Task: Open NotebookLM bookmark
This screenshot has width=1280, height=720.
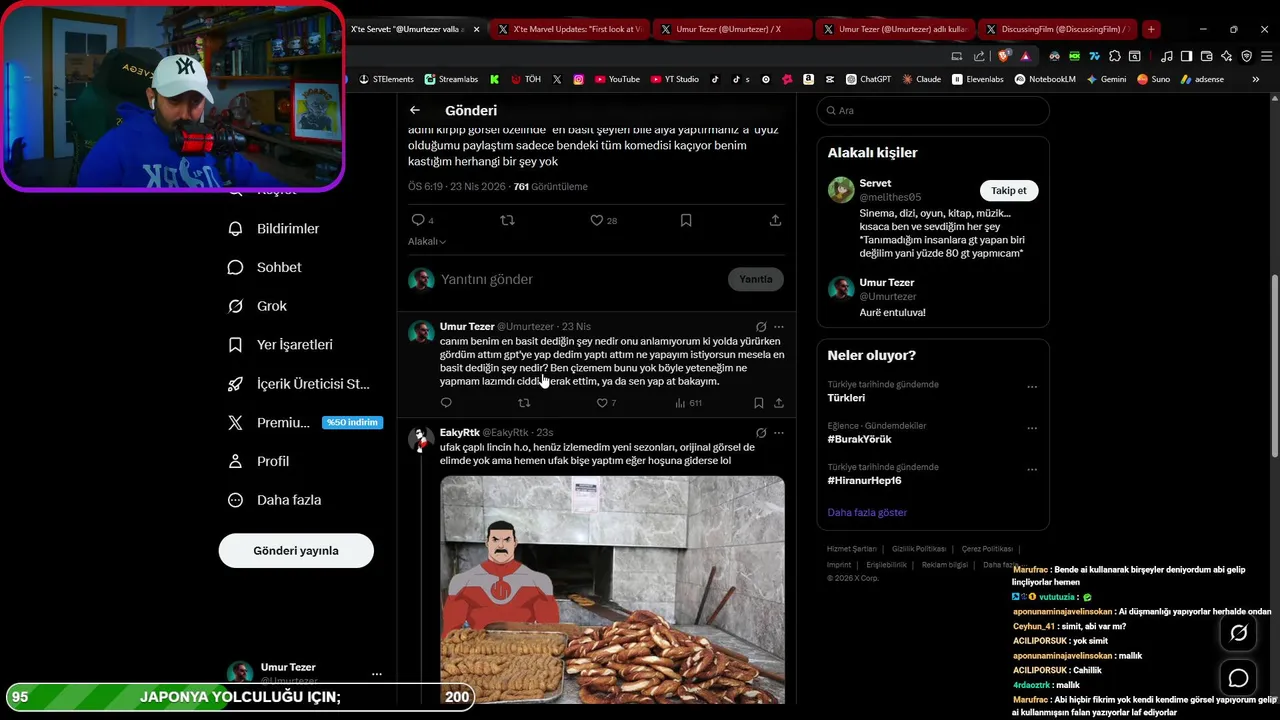Action: point(1045,79)
